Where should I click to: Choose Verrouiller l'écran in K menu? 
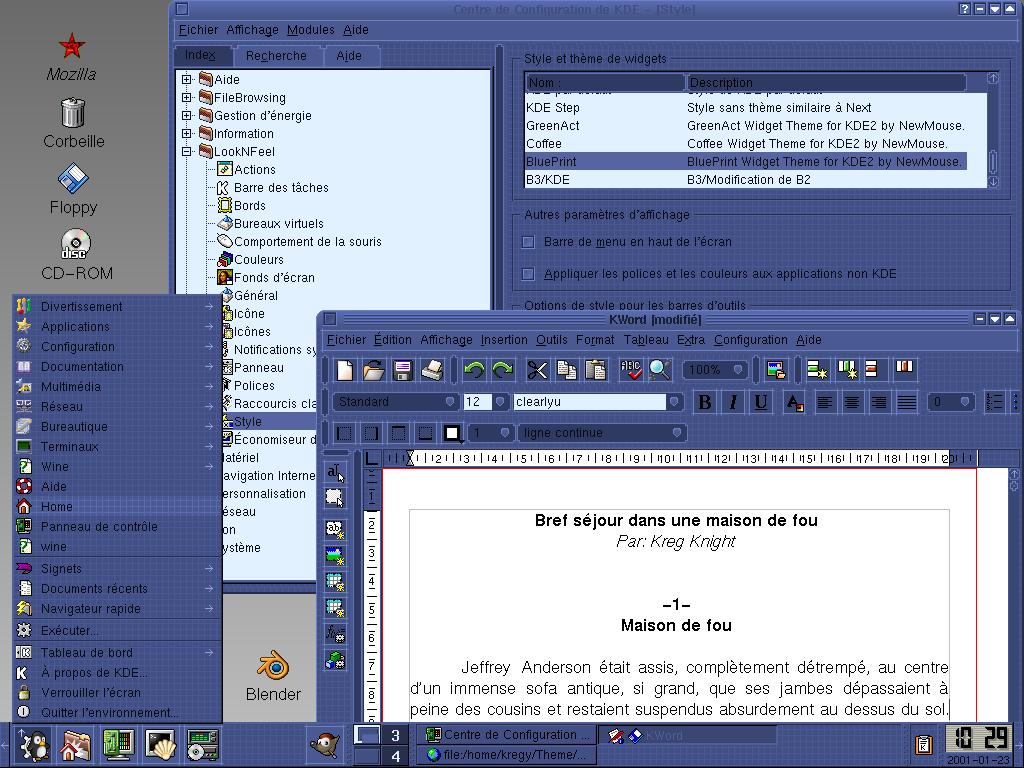pos(118,692)
